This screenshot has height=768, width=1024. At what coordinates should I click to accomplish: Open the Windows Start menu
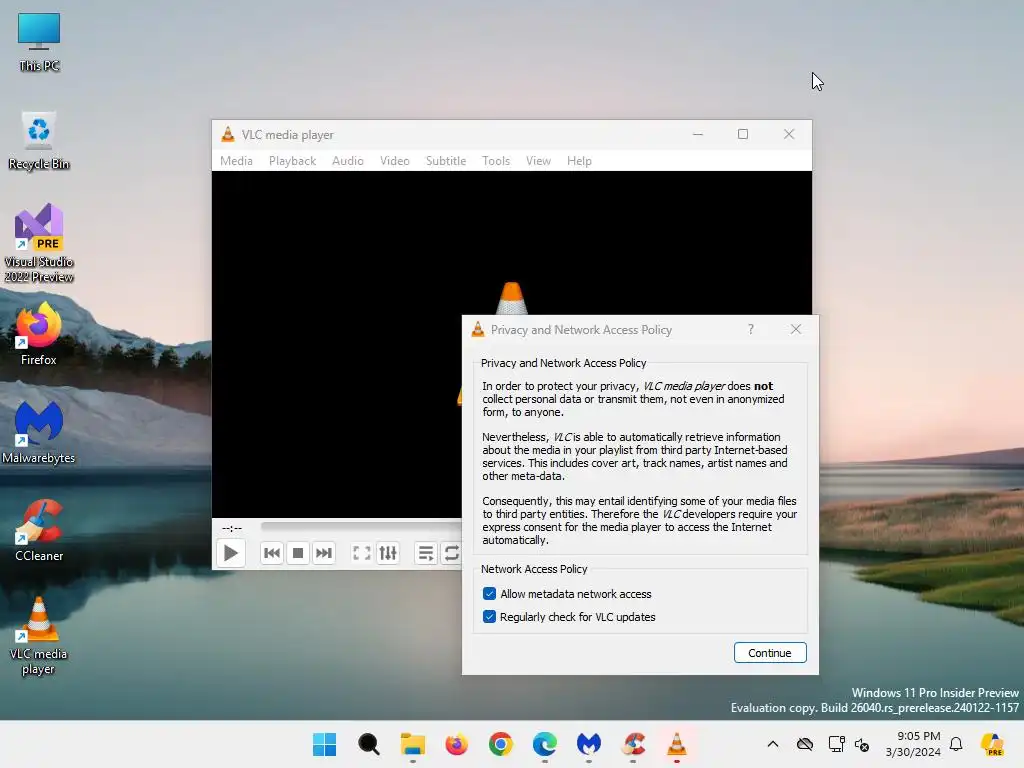[x=325, y=744]
